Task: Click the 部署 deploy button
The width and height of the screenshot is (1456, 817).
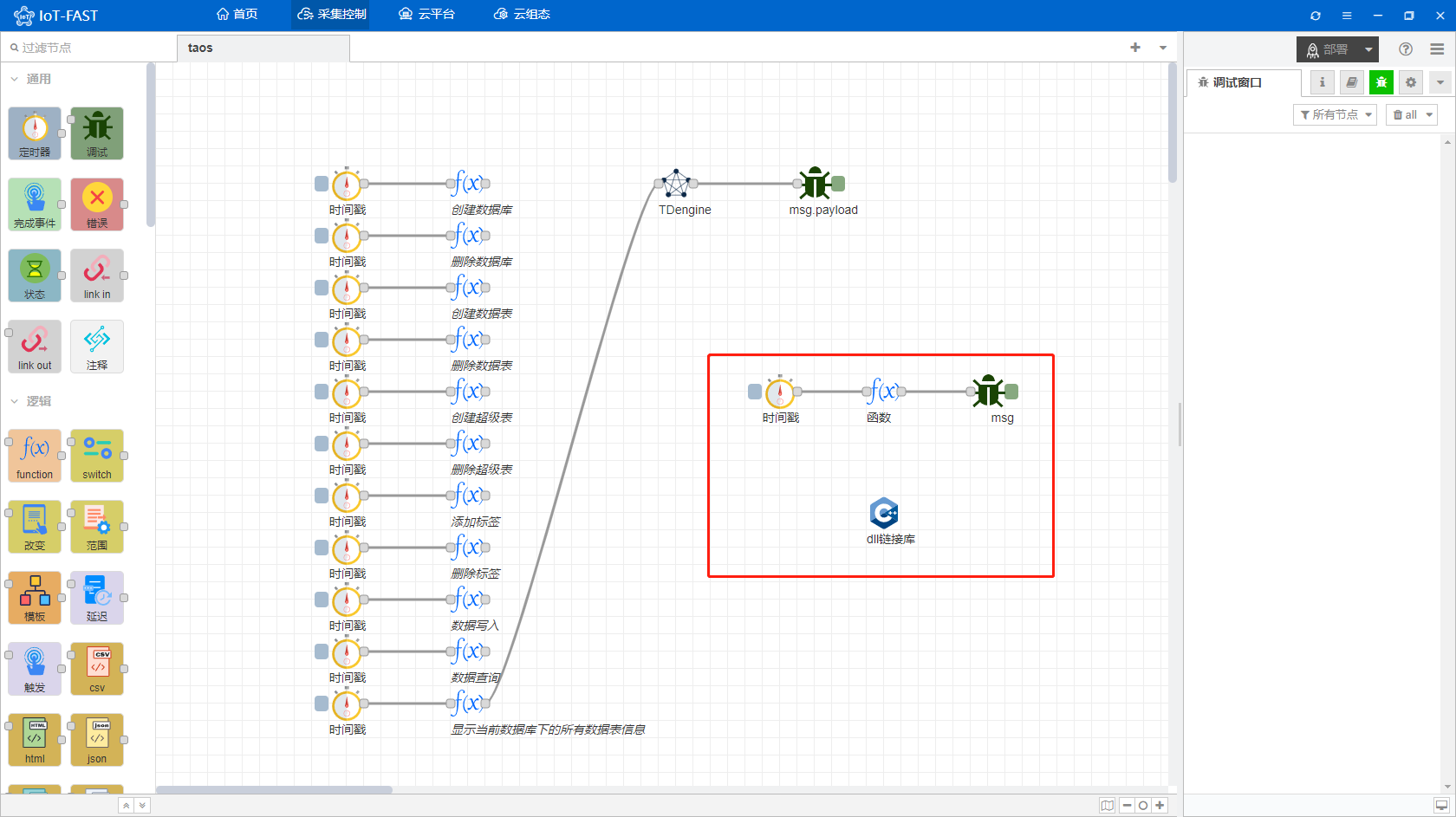Action: pyautogui.click(x=1328, y=49)
